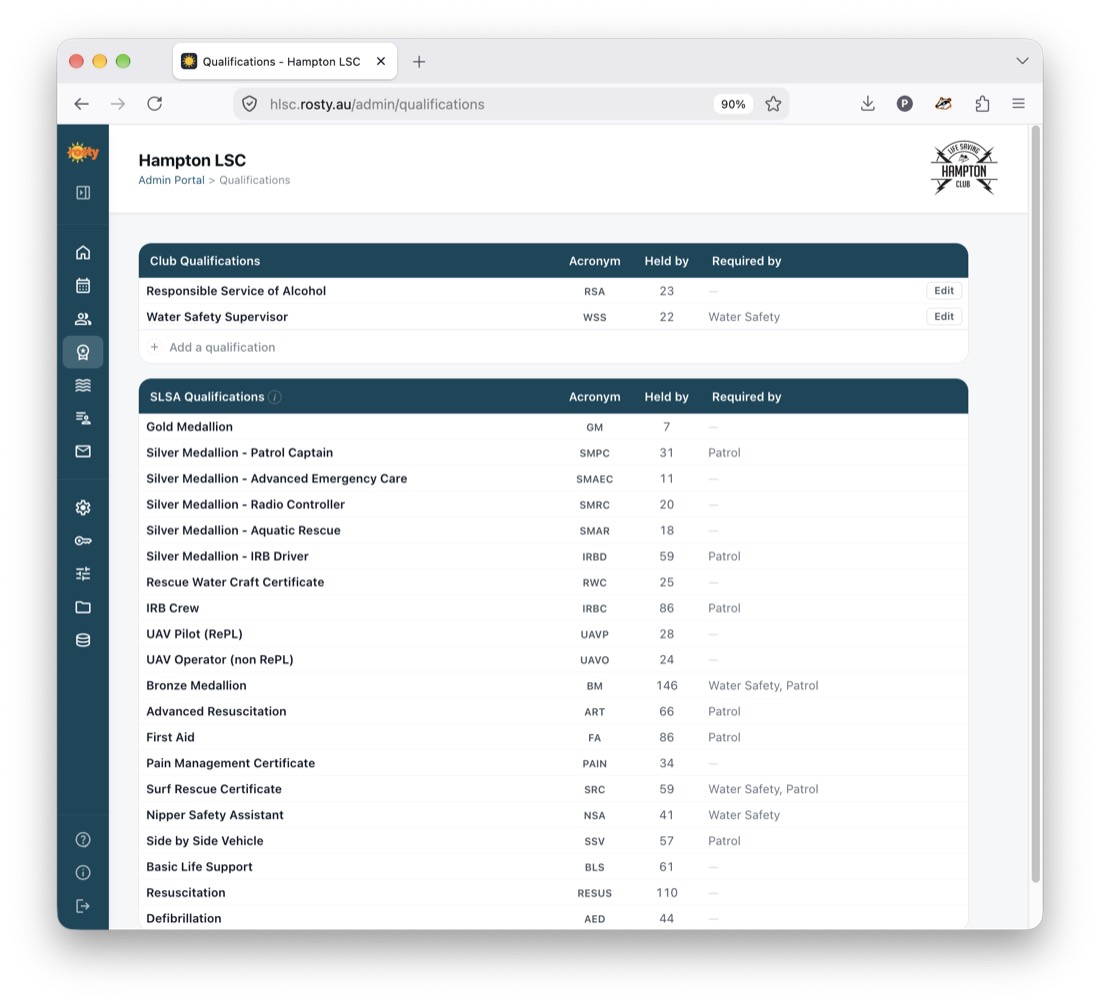The height and width of the screenshot is (1005, 1100).
Task: Edit Responsible Service of Alcohol qualification
Action: (x=944, y=290)
